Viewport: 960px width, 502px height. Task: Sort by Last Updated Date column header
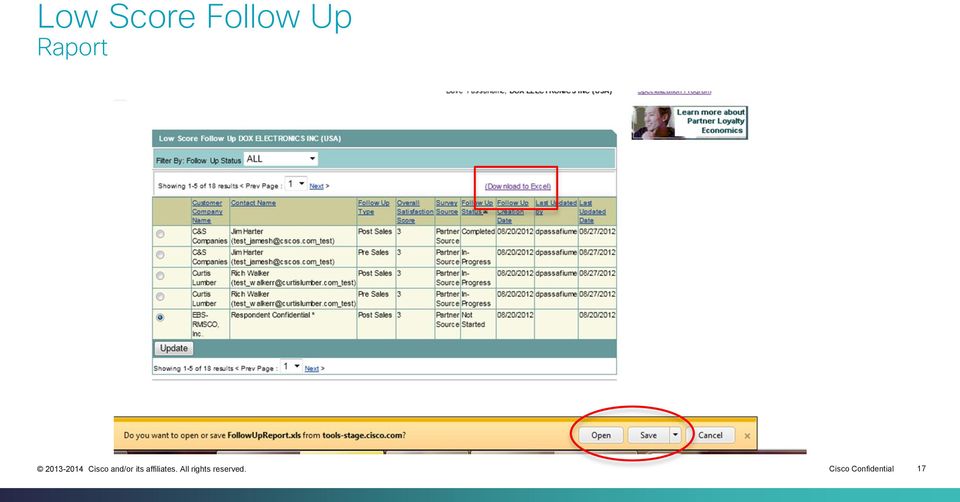[x=592, y=211]
